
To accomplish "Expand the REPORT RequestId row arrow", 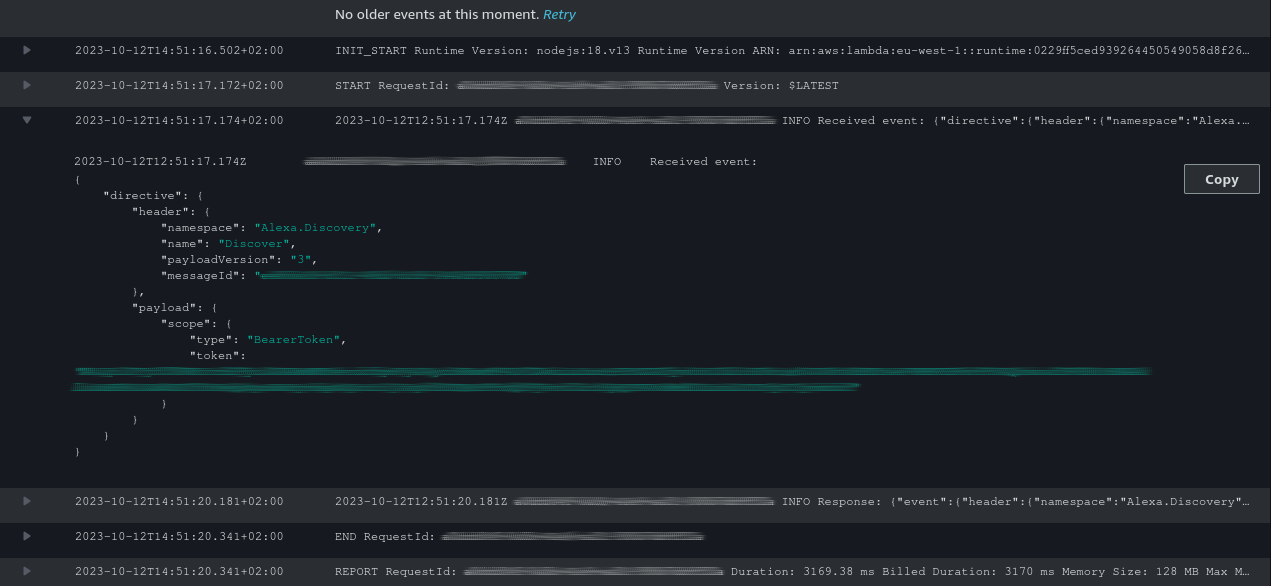I will coord(27,571).
